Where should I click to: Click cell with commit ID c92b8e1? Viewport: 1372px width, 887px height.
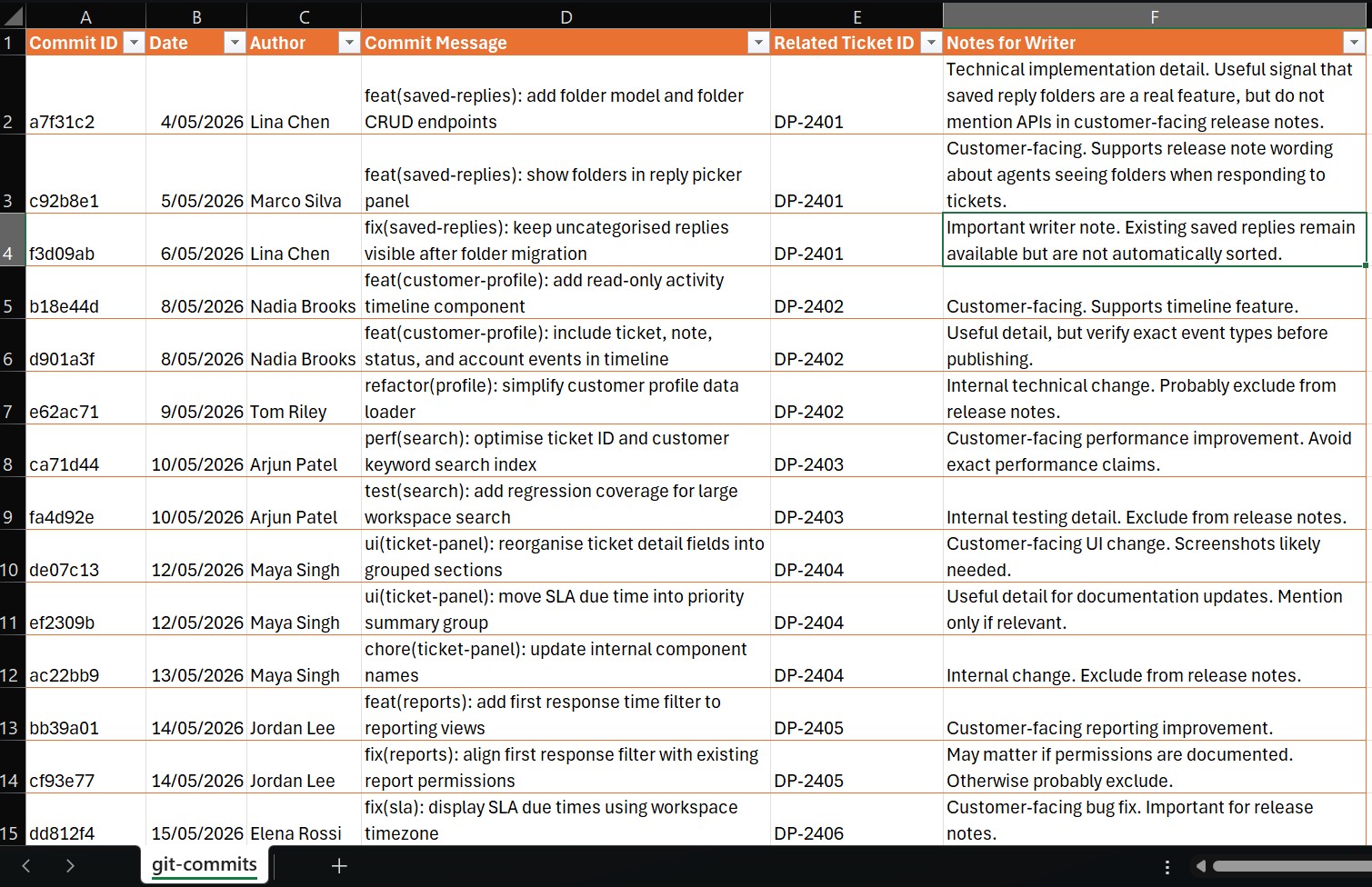point(85,174)
